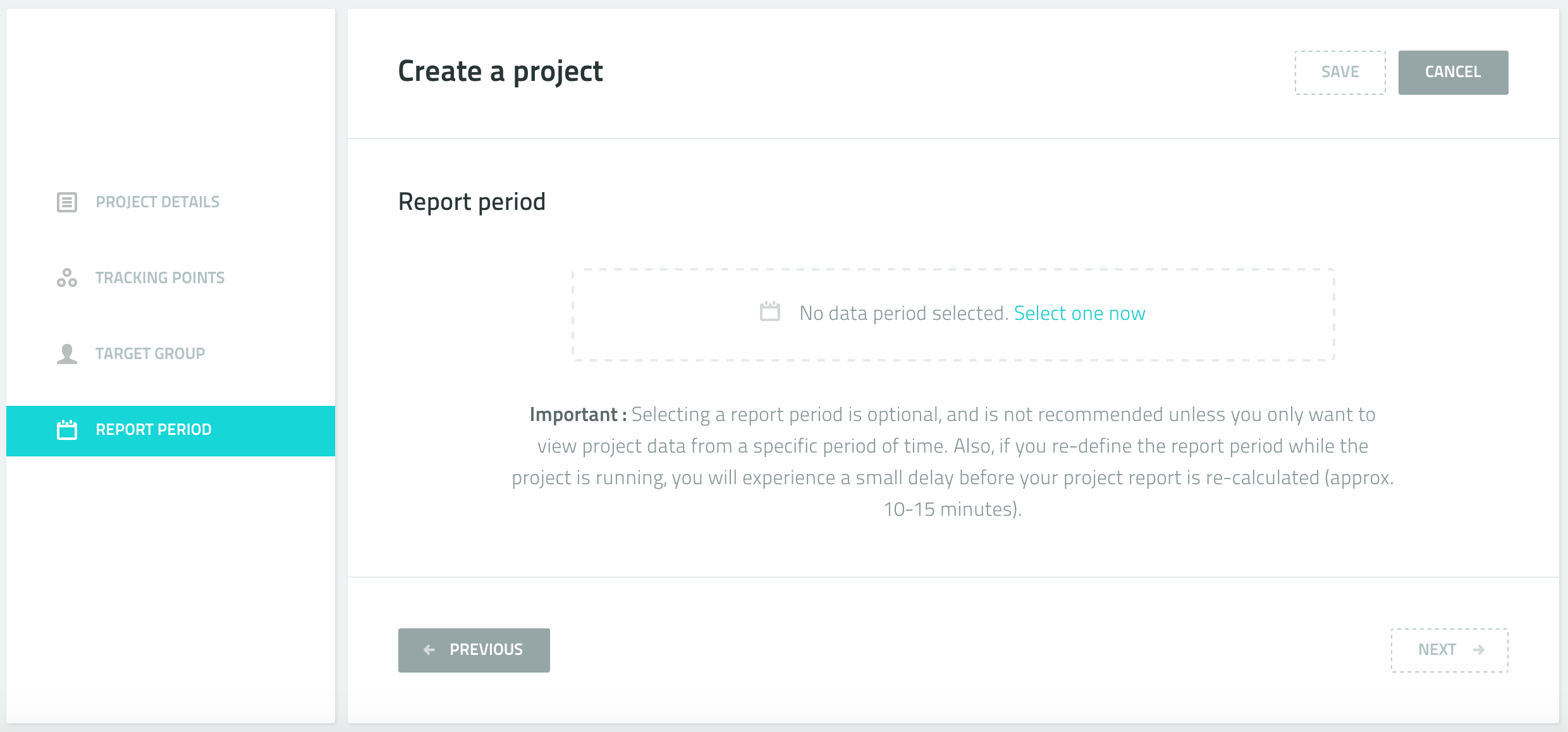Image resolution: width=1568 pixels, height=732 pixels.
Task: Click the Project Details document icon
Action: [67, 202]
